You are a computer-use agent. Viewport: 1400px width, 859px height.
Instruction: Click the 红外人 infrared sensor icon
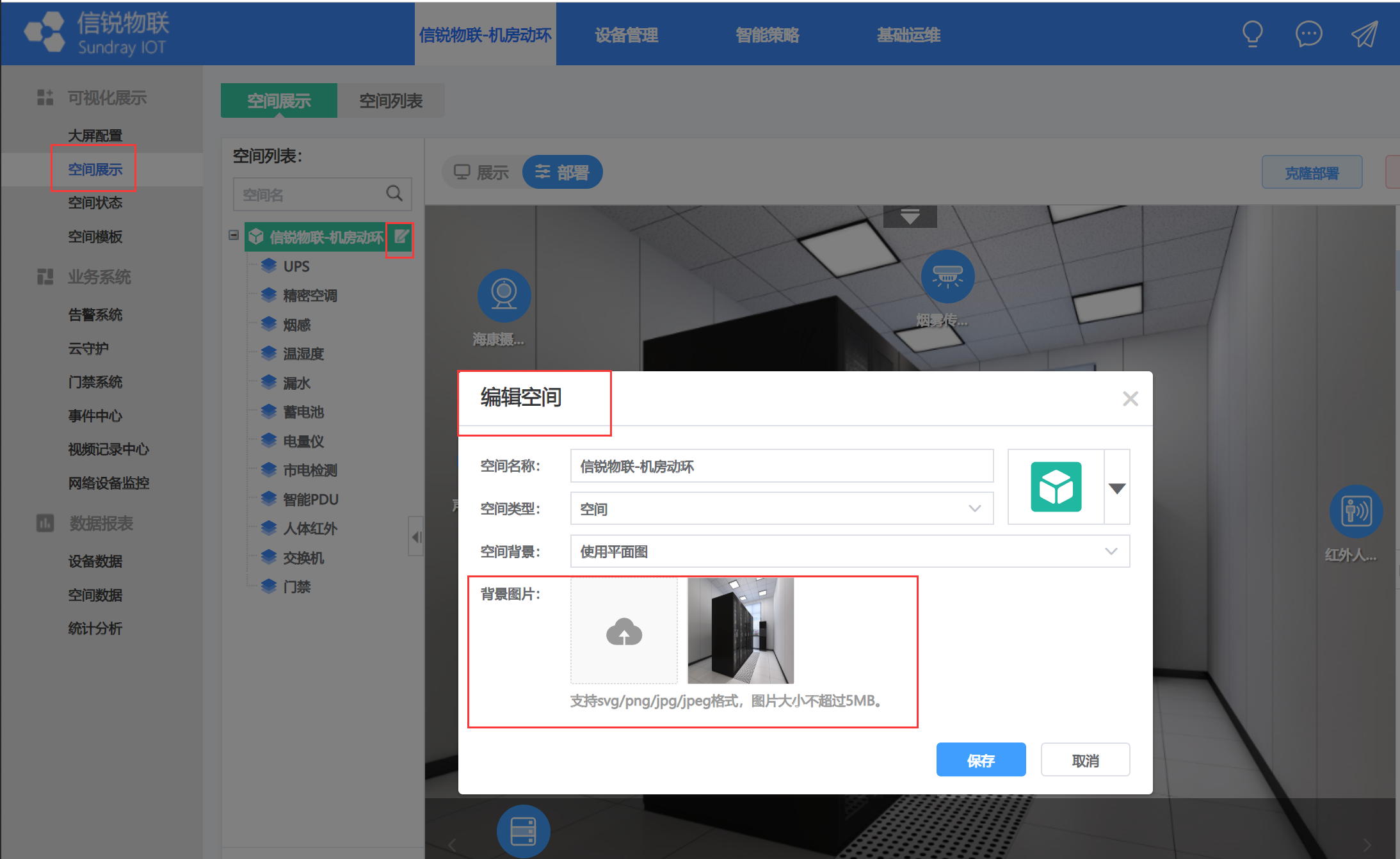pyautogui.click(x=1356, y=511)
